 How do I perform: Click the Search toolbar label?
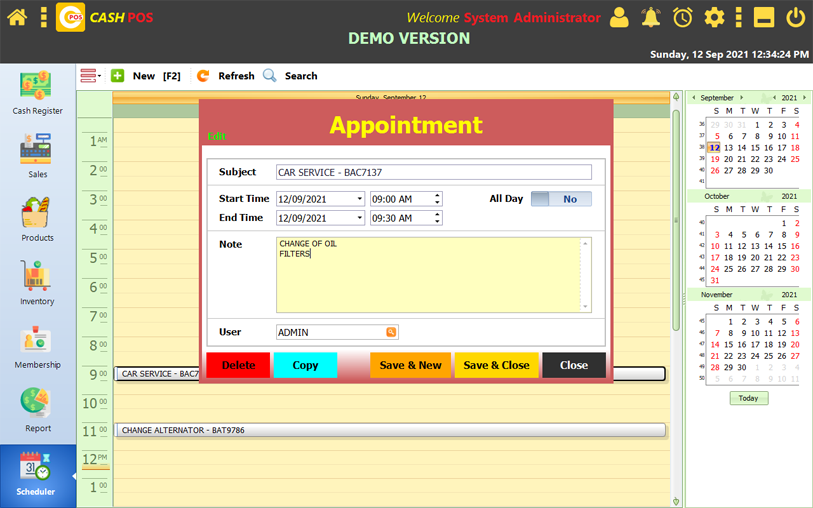point(301,76)
